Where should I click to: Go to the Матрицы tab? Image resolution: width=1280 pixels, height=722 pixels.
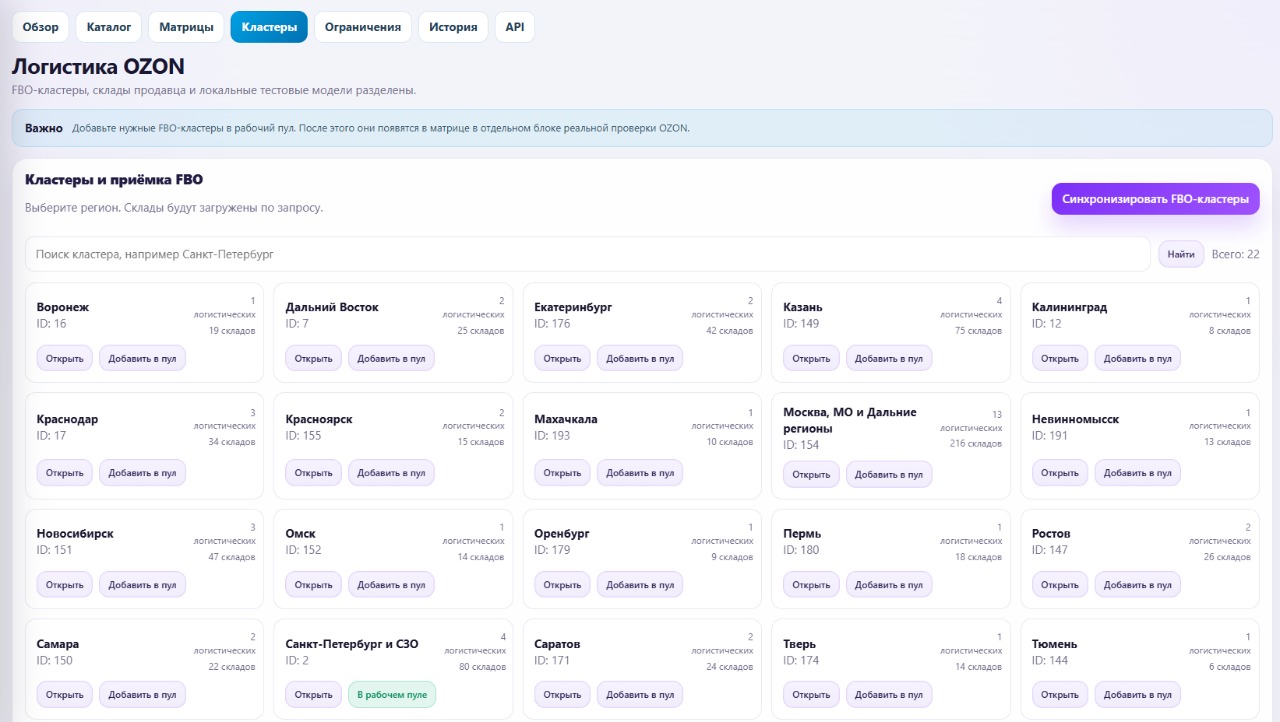(x=186, y=27)
